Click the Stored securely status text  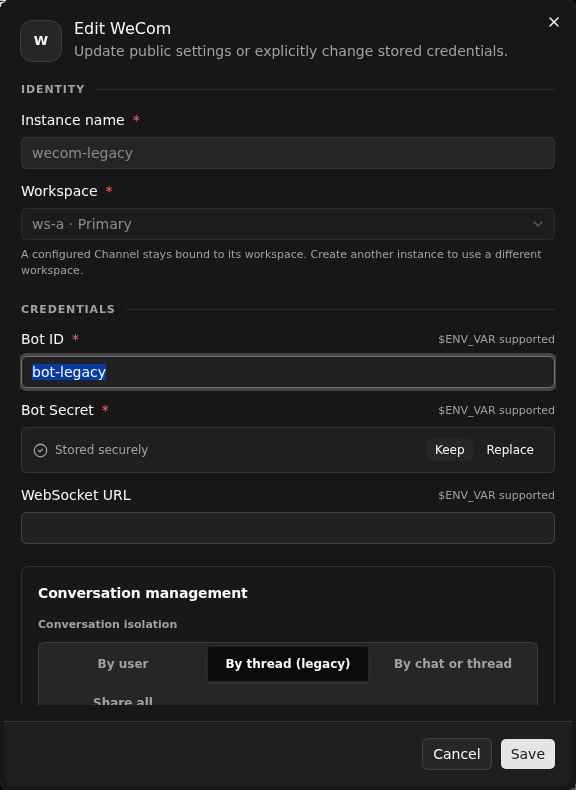[x=101, y=450]
